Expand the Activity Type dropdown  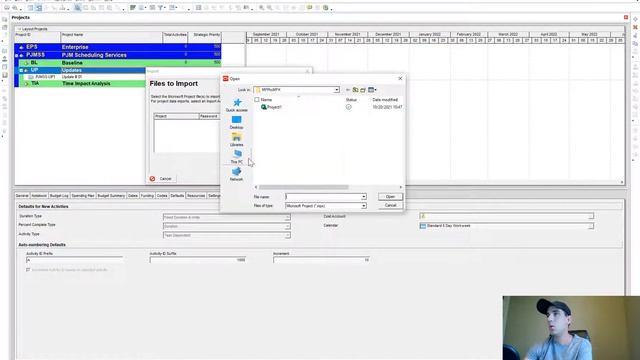(x=287, y=235)
